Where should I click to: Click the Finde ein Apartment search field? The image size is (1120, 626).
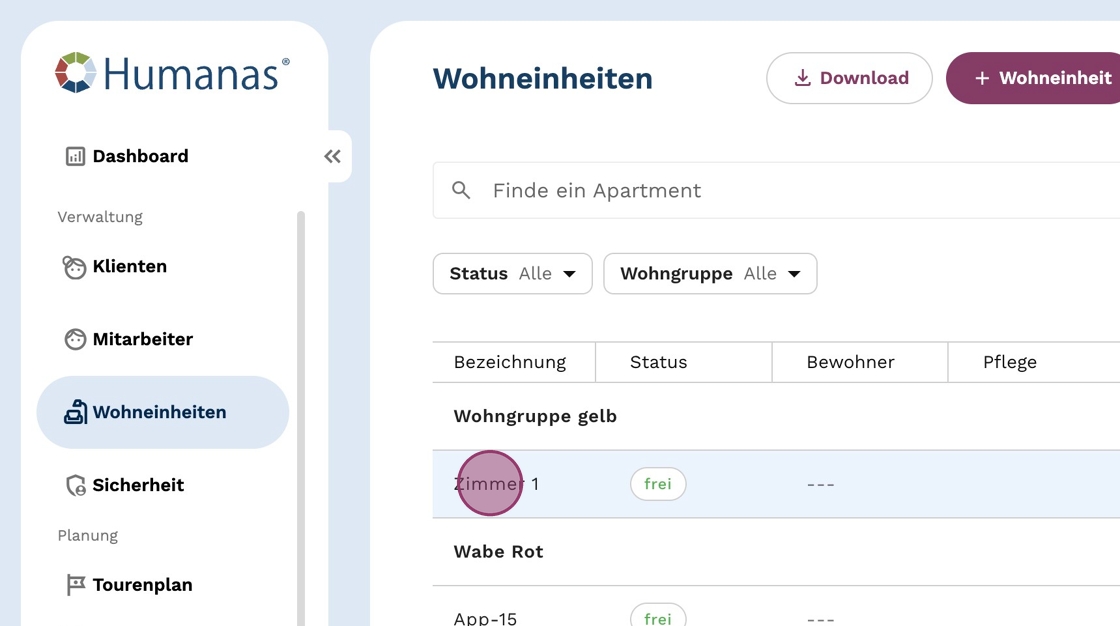(780, 190)
